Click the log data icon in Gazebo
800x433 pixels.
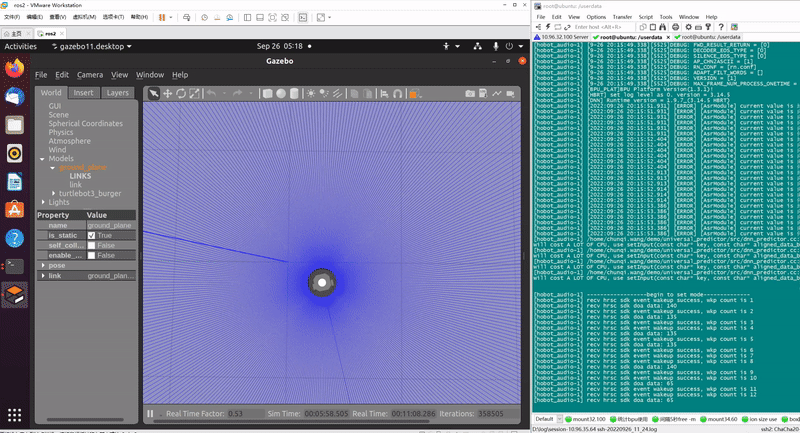pyautogui.click(x=483, y=93)
